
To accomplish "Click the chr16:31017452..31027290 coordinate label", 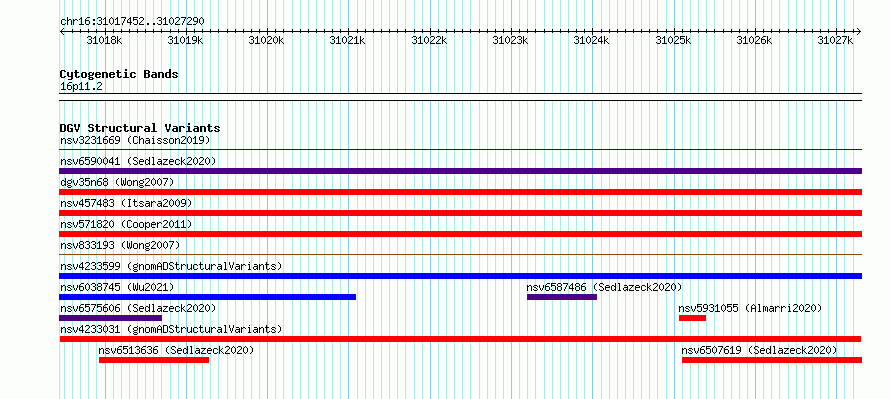I will click(132, 21).
